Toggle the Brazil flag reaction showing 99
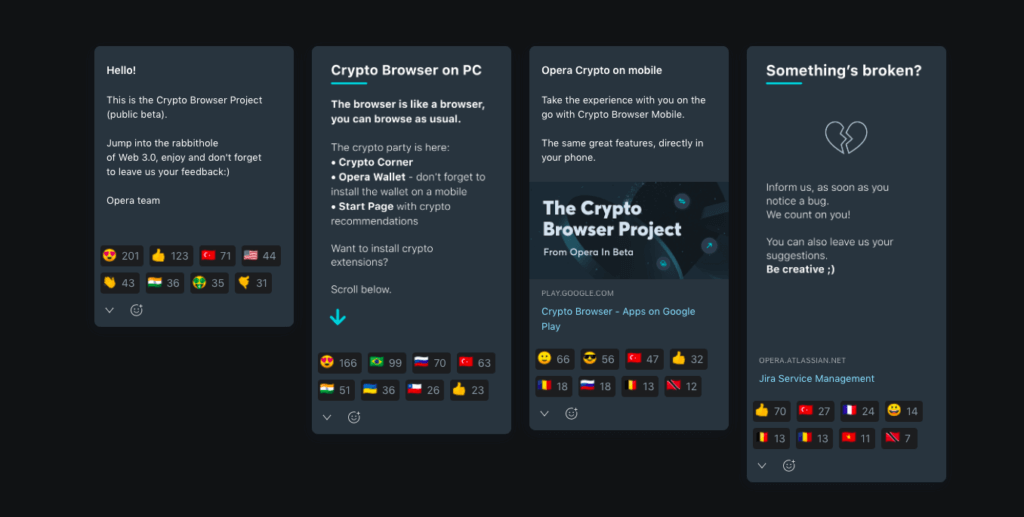Image resolution: width=1024 pixels, height=517 pixels. (385, 362)
